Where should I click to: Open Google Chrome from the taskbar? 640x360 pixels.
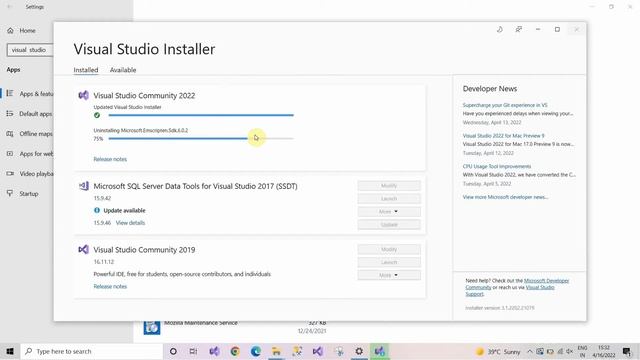coord(235,351)
